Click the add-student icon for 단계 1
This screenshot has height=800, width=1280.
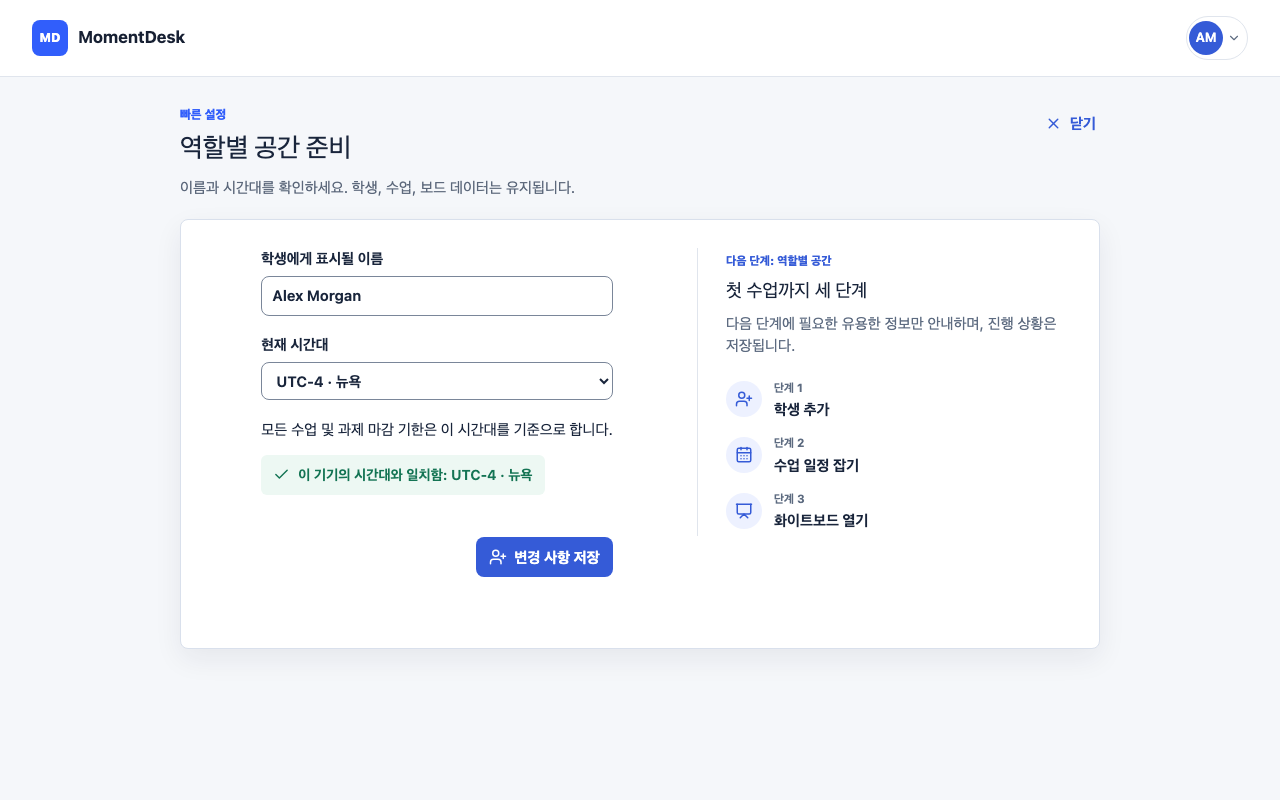coord(744,399)
